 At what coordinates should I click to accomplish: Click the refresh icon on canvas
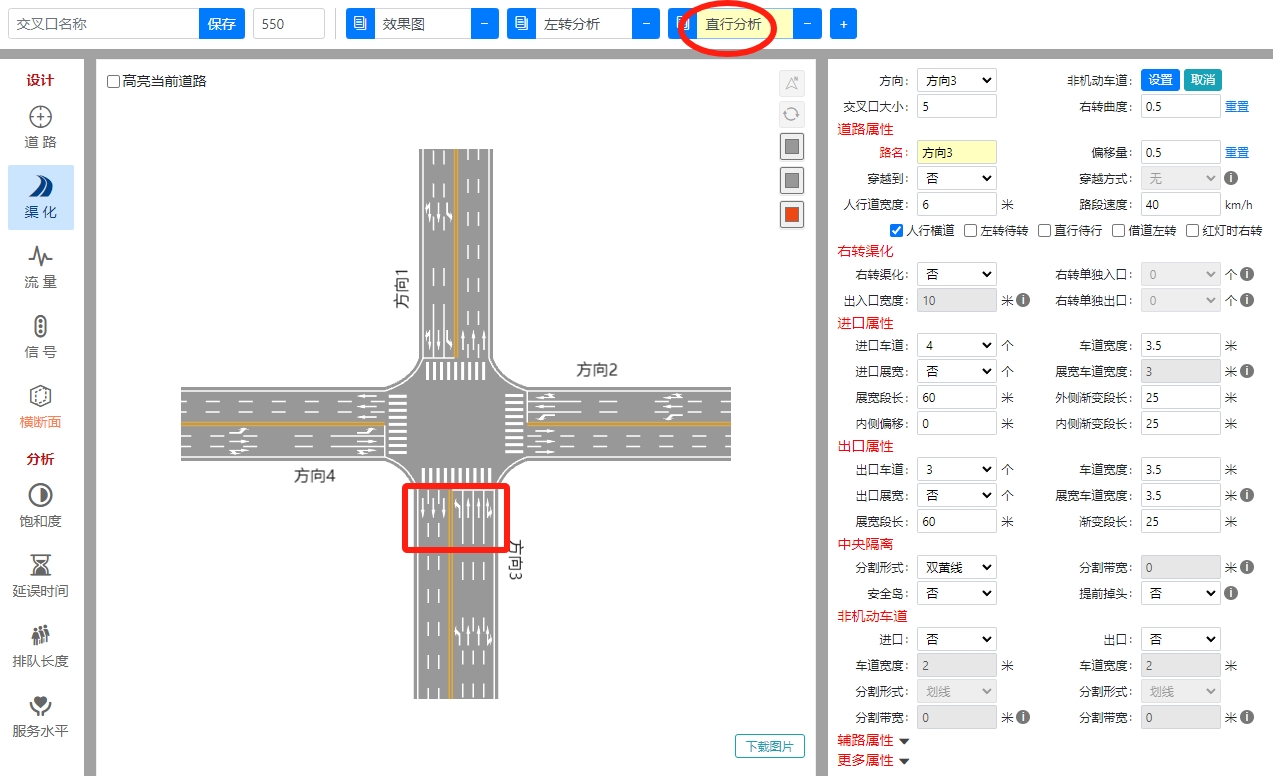point(792,114)
